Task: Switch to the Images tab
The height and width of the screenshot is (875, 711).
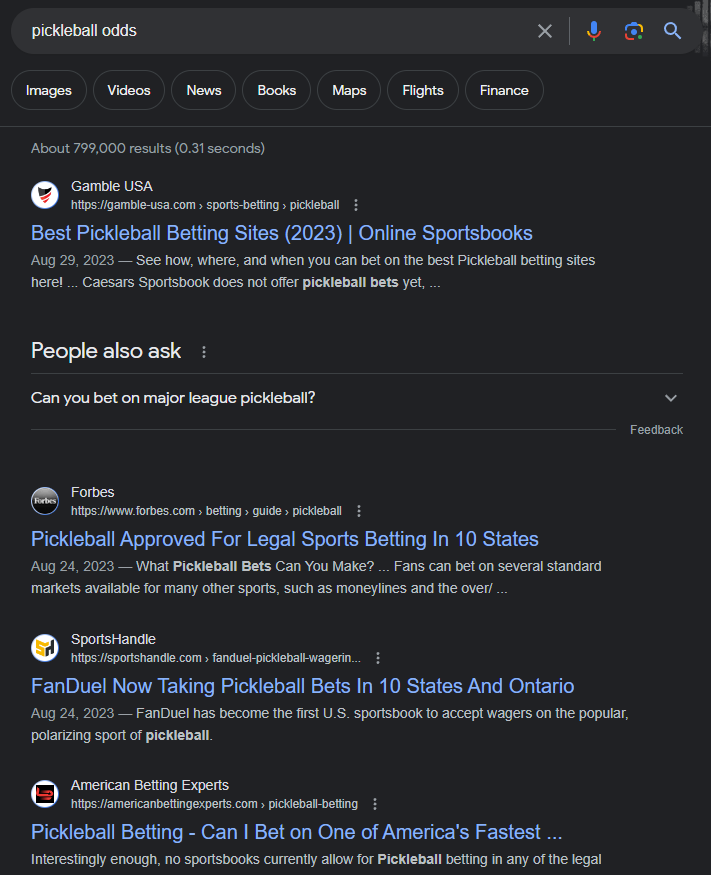Action: point(49,90)
